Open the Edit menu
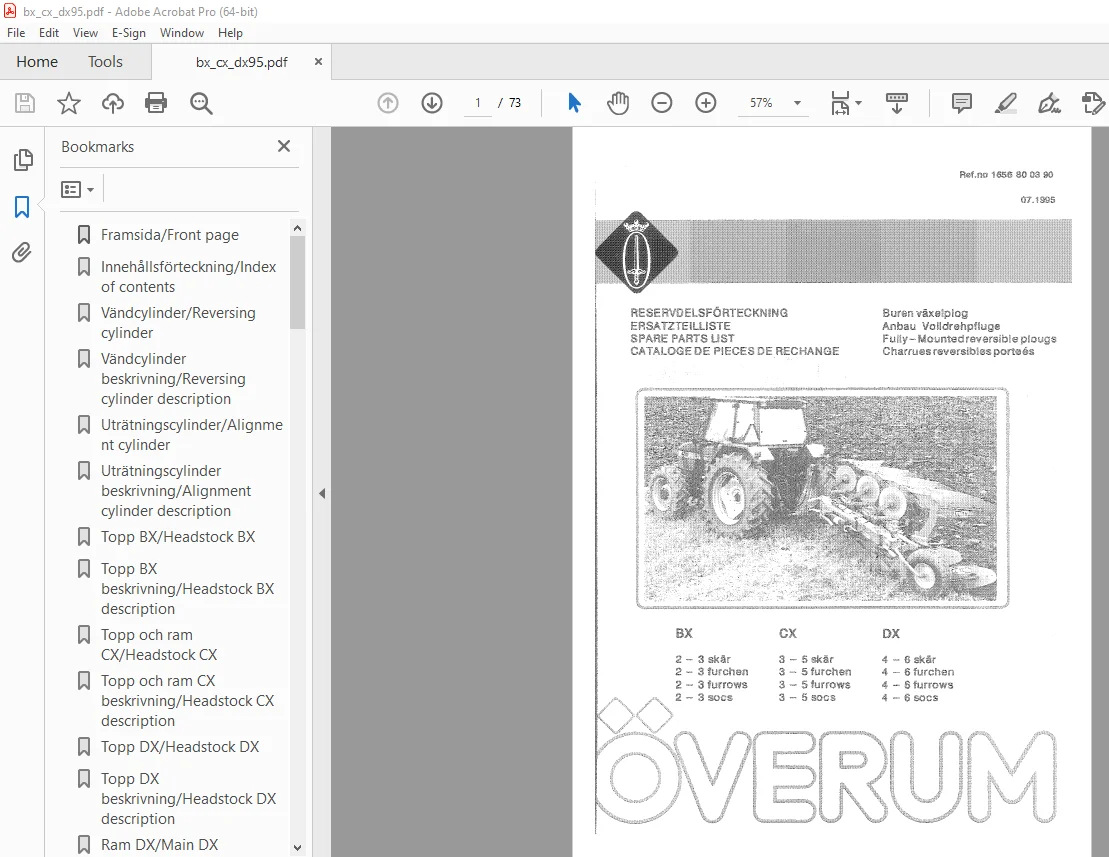Viewport: 1109px width, 857px height. [49, 33]
